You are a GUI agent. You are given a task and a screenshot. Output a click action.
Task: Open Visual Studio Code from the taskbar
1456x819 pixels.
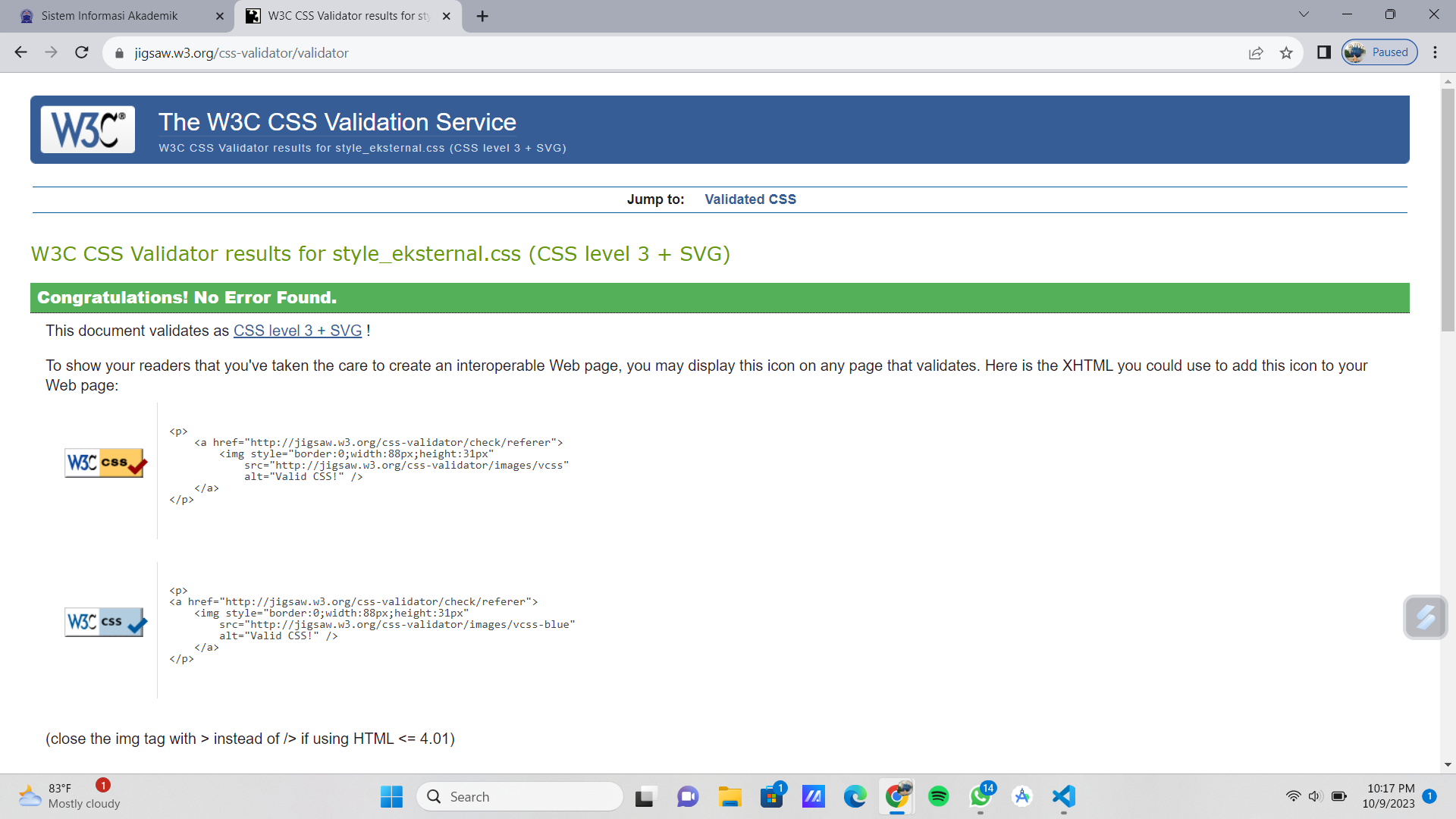click(1063, 796)
